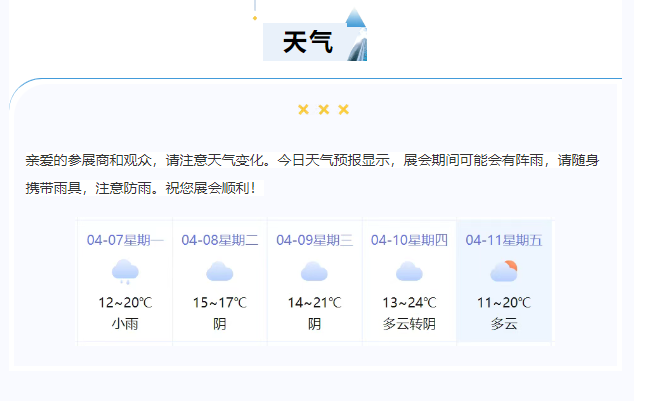Click the 天气 section title
The width and height of the screenshot is (655, 401).
coord(307,42)
